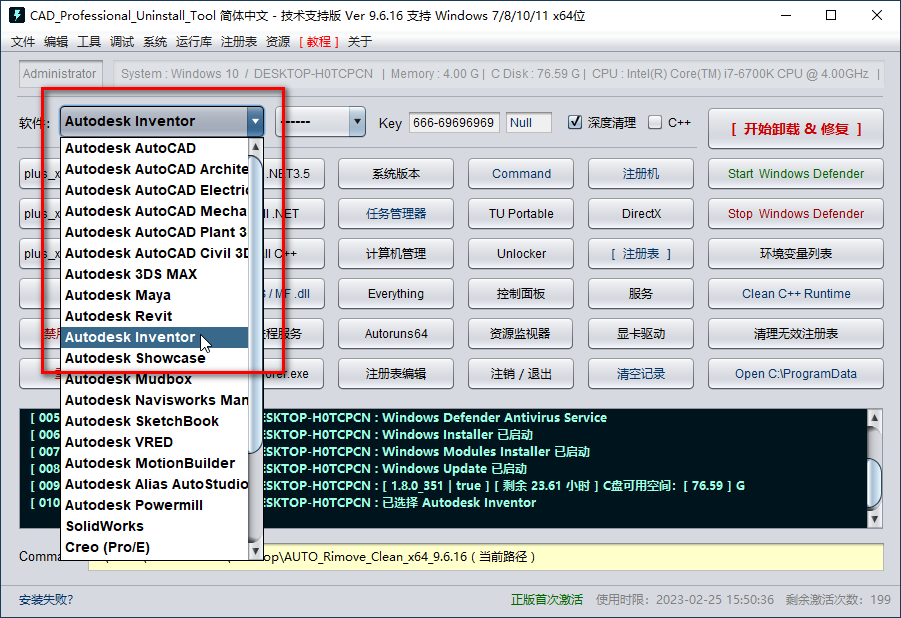Screen dimensions: 901x618
Task: Select Autodesk VRED entry
Action: click(x=154, y=442)
